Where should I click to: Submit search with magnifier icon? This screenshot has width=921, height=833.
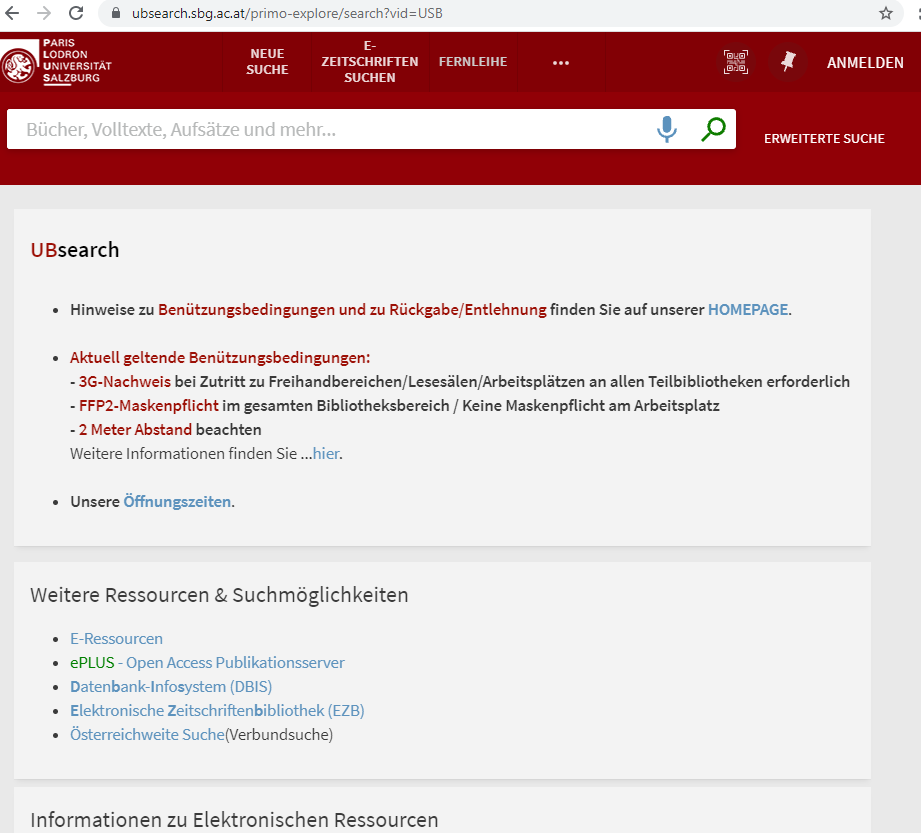click(713, 129)
